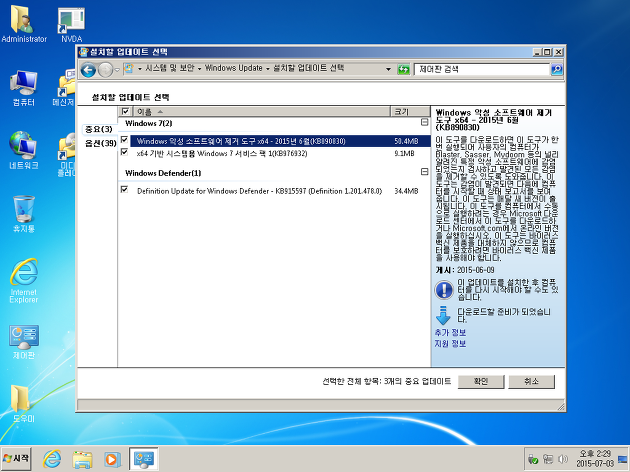This screenshot has width=630, height=472.
Task: Open the 제어판 control panel desktop icon
Action: coord(23,341)
